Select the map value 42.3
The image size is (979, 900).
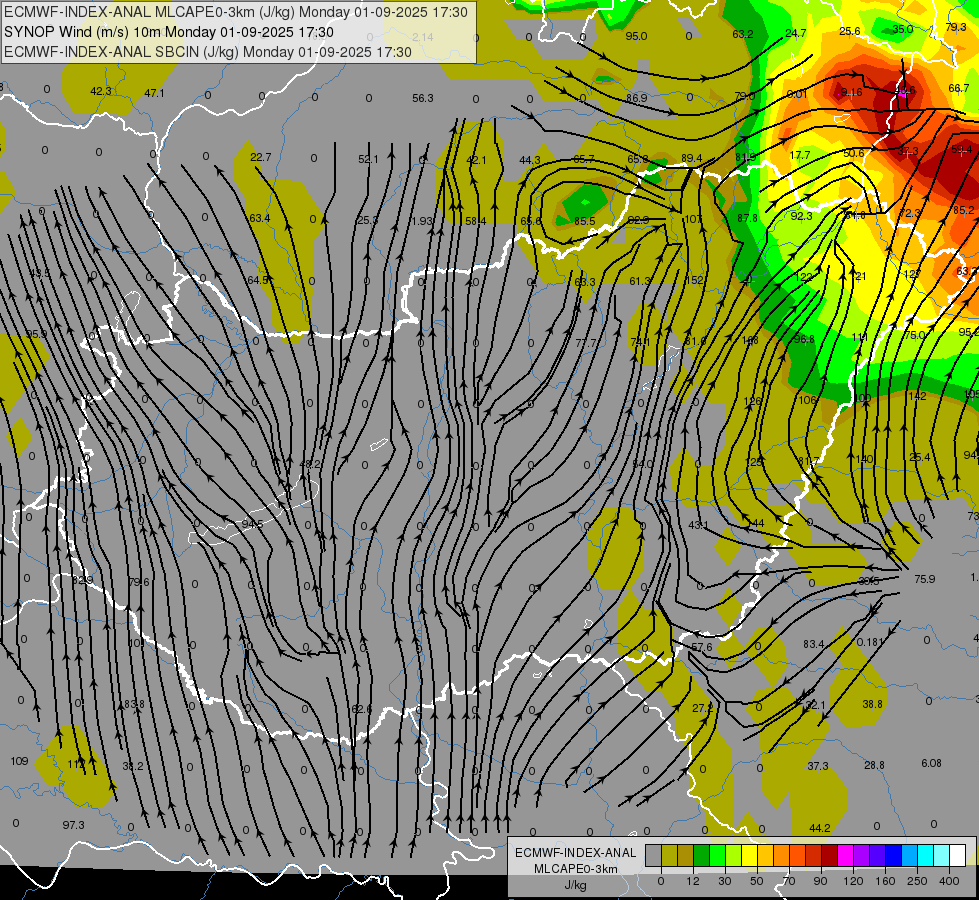pos(101,91)
